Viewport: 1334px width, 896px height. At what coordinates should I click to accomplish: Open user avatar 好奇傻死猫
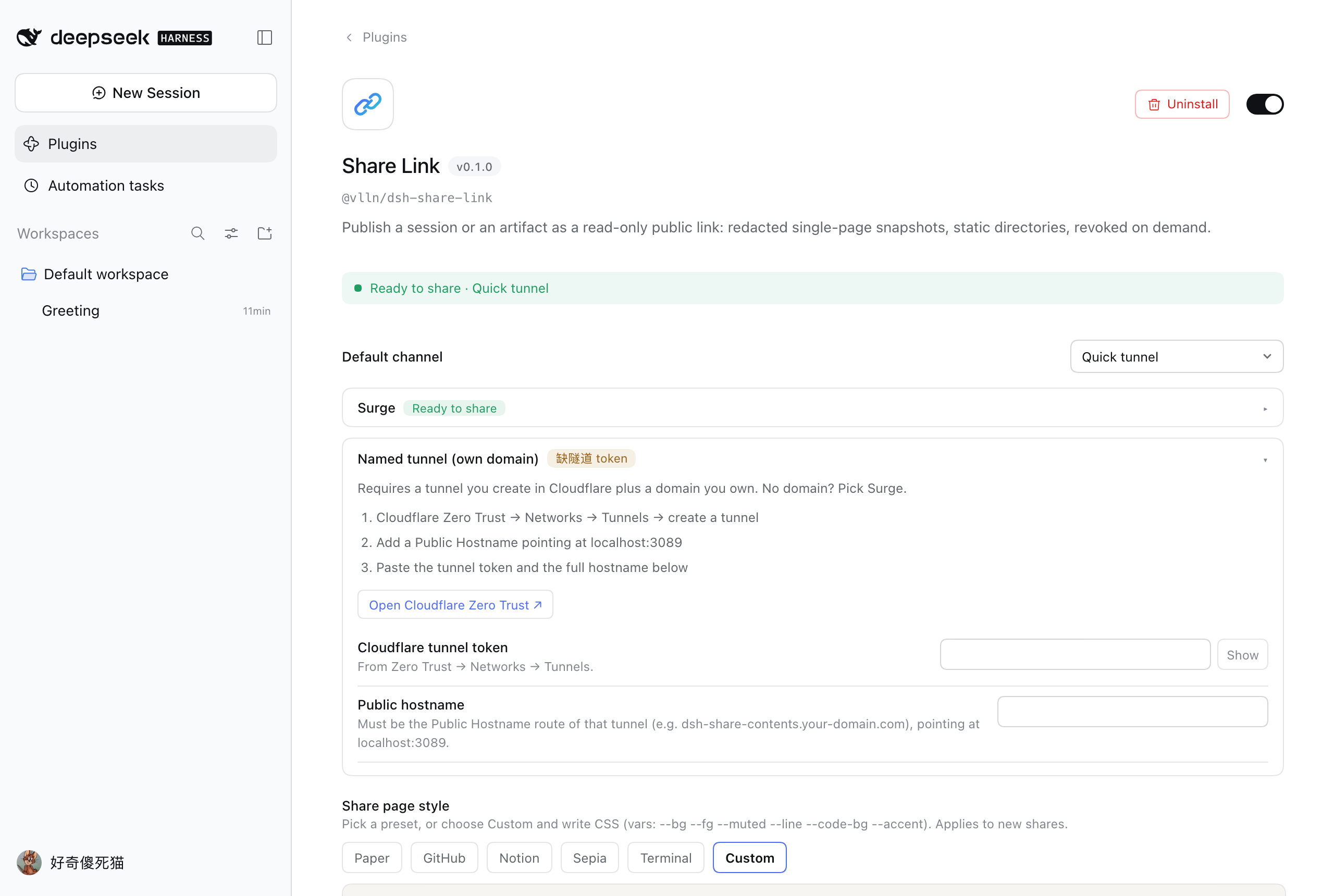click(29, 862)
